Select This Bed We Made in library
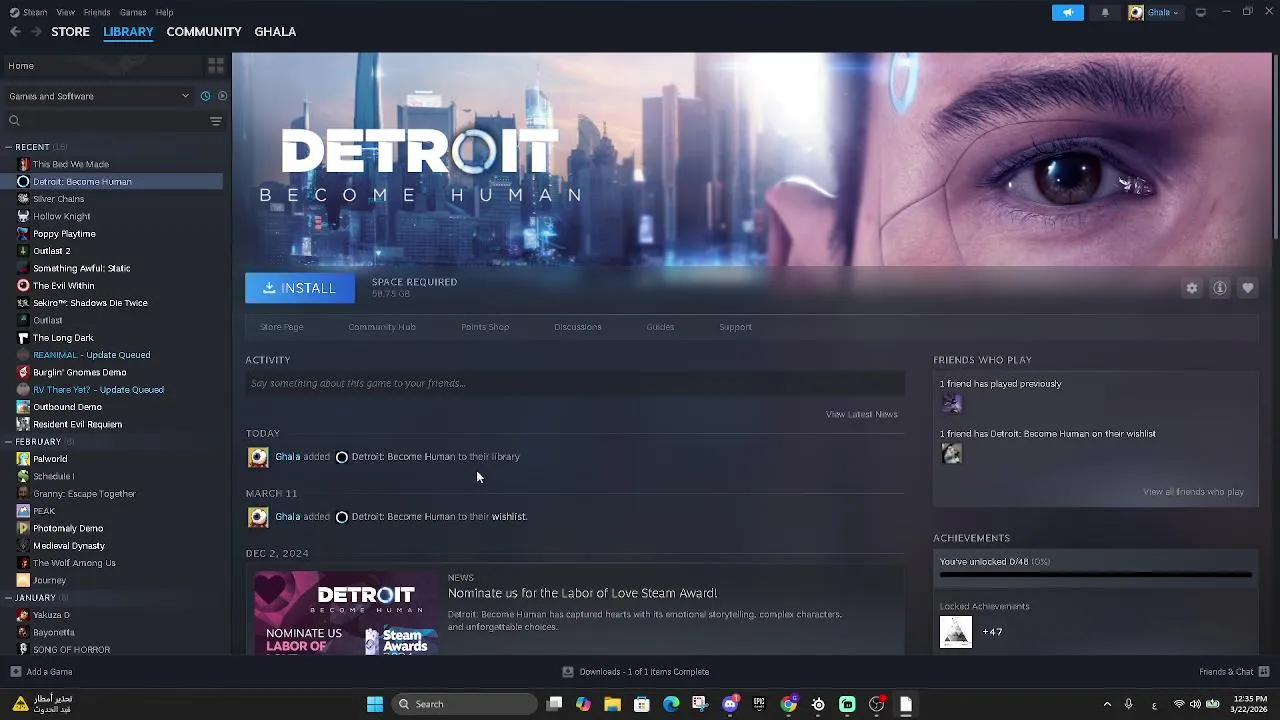1280x720 pixels. (70, 164)
